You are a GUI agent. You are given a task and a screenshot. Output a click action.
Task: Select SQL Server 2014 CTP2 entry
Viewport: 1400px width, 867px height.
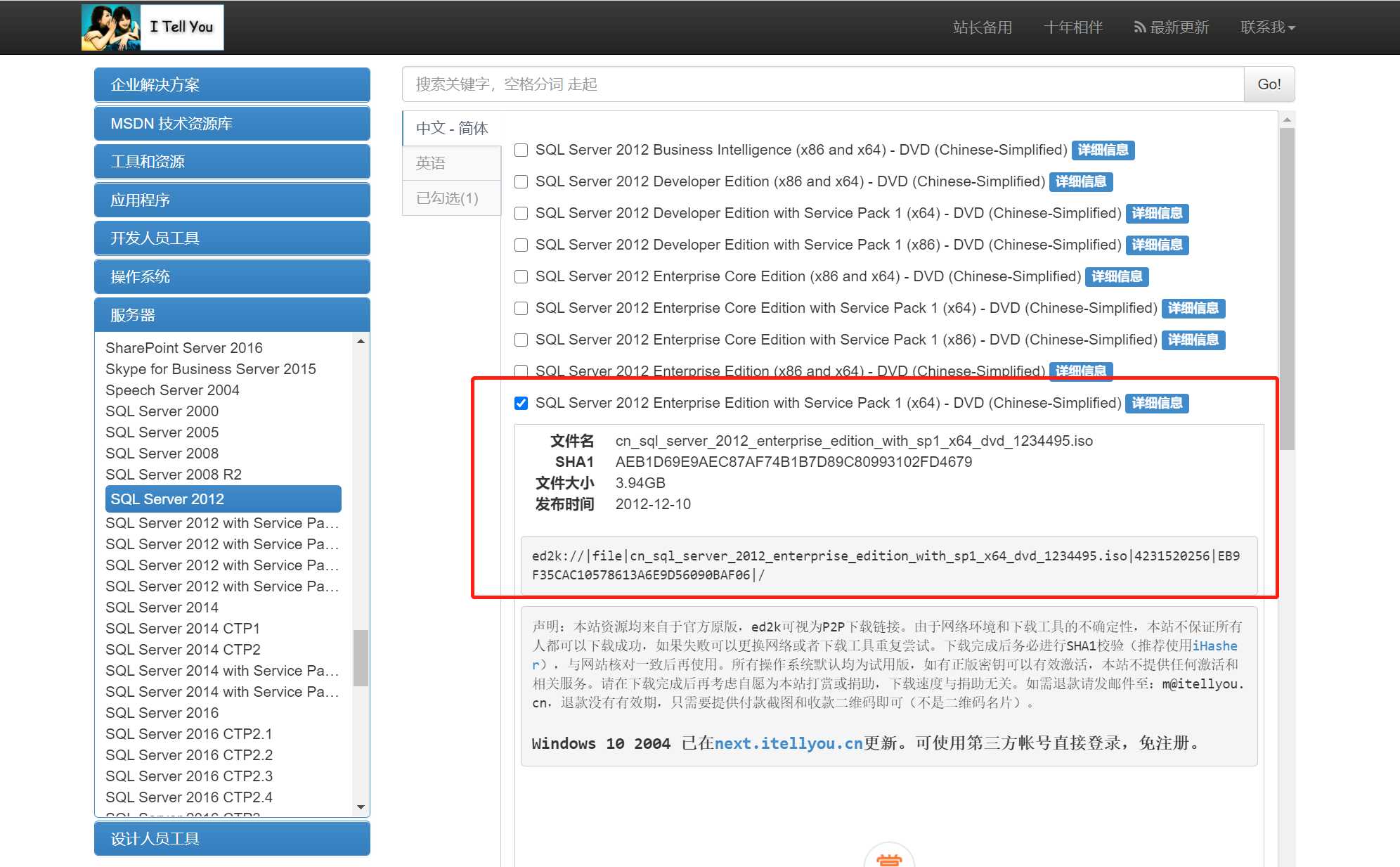pos(183,650)
